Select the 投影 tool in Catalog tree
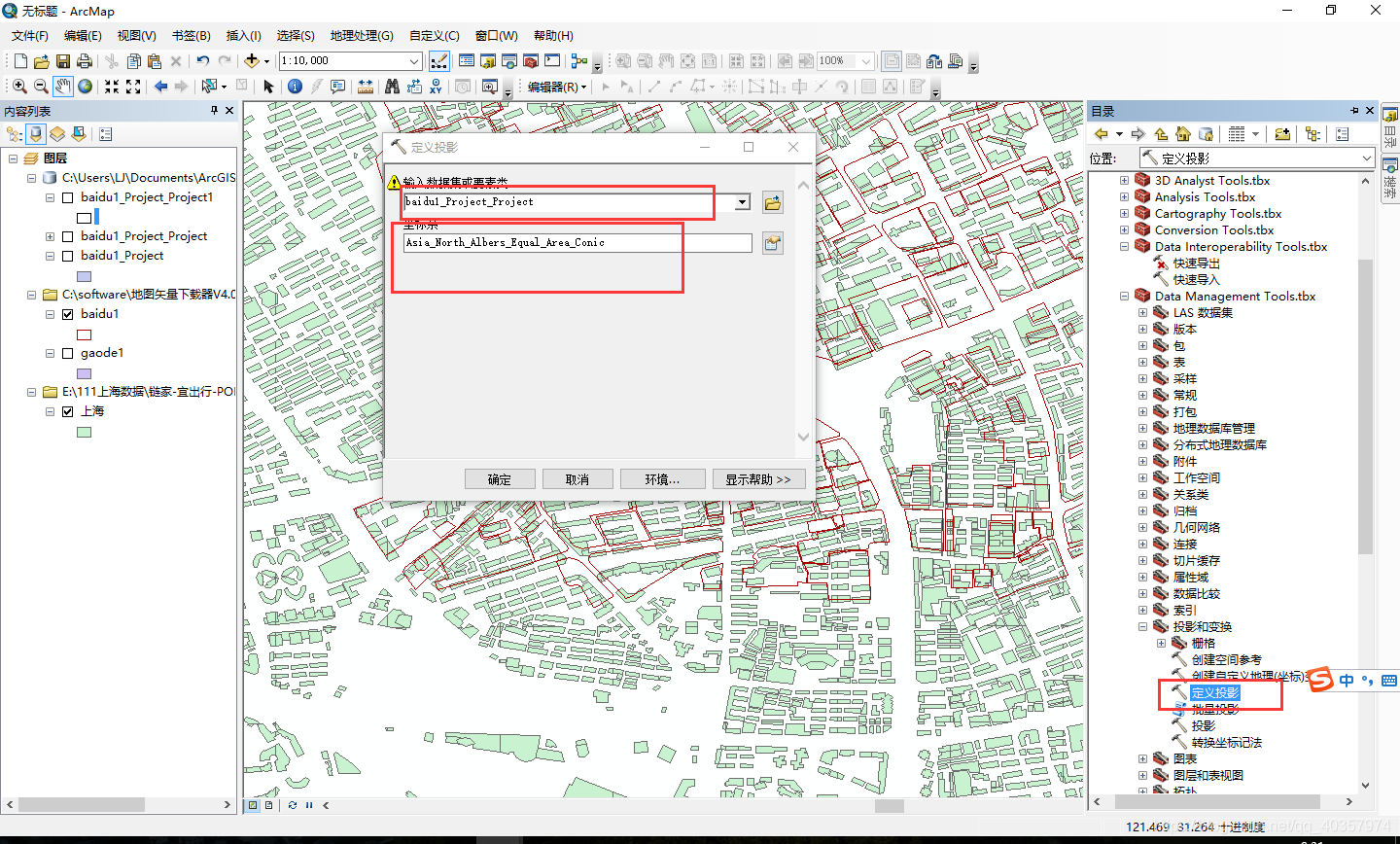 1204,726
